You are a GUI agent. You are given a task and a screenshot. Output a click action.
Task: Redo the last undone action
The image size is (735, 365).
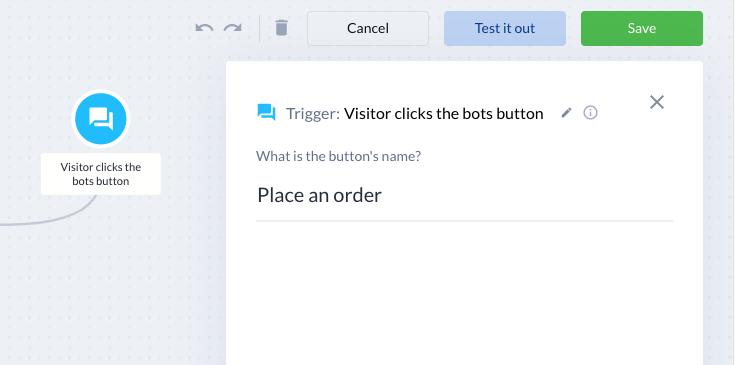(x=232, y=28)
